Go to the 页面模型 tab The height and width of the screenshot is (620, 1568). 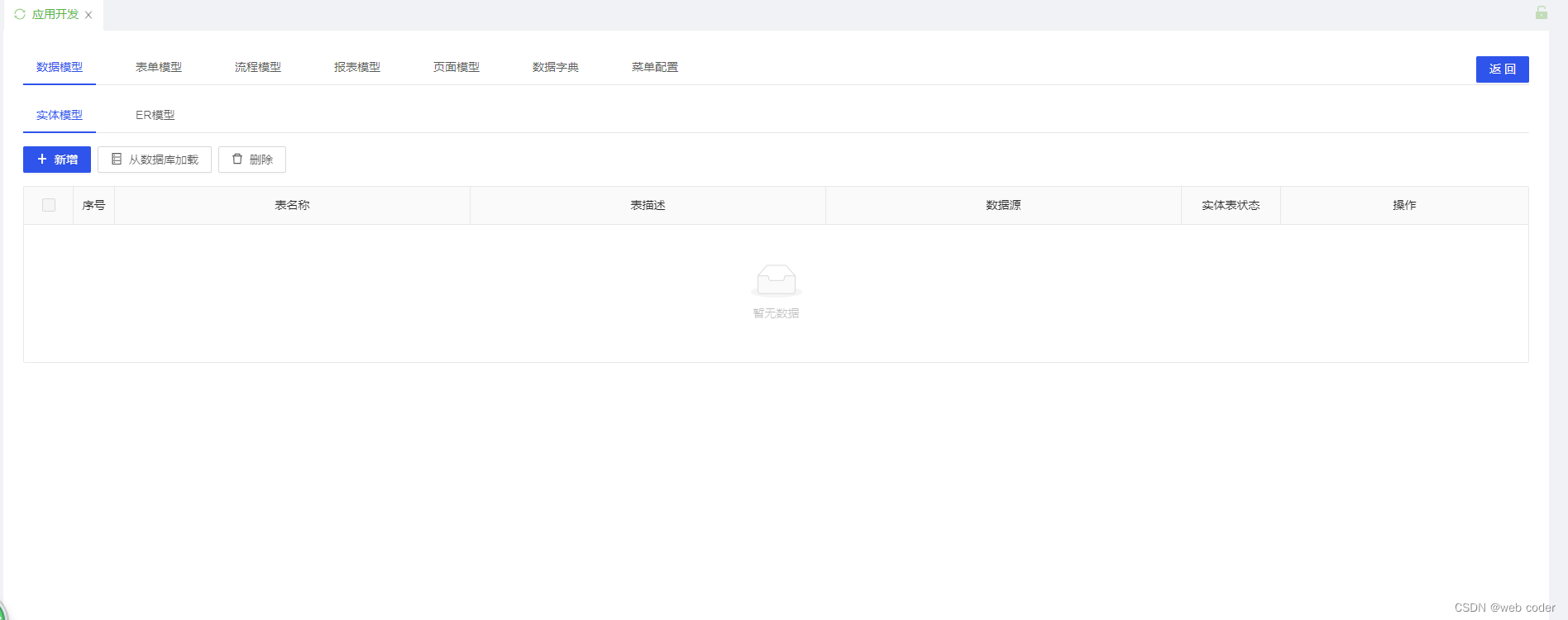coord(457,67)
